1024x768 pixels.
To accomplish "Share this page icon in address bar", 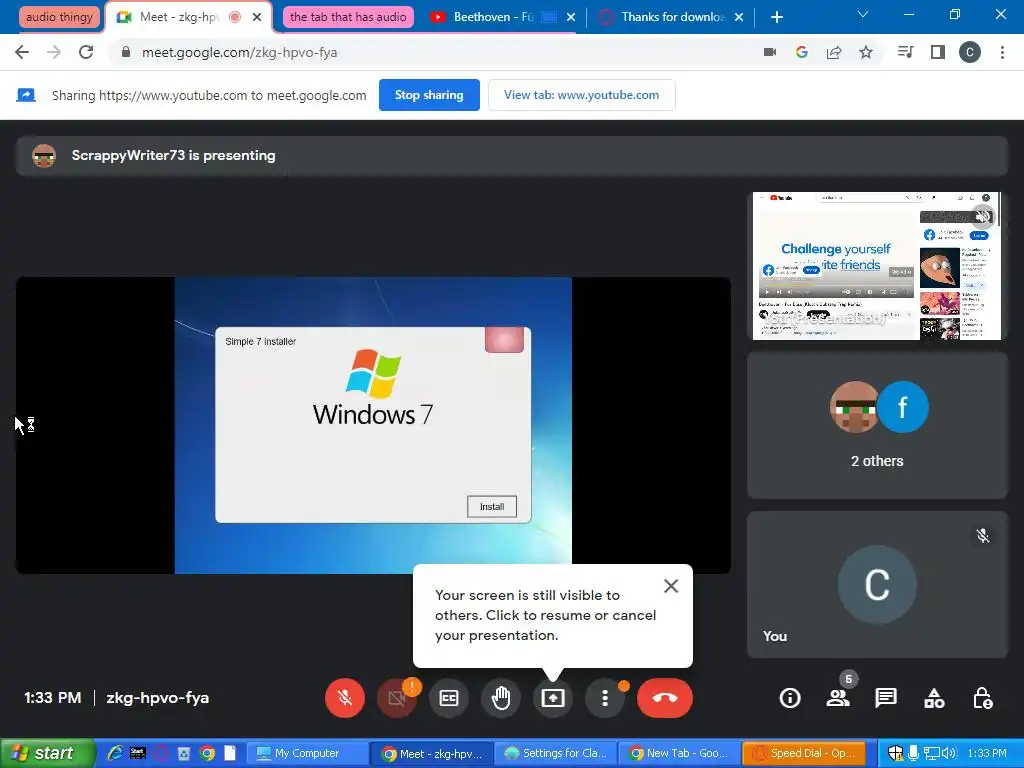I will click(x=834, y=52).
